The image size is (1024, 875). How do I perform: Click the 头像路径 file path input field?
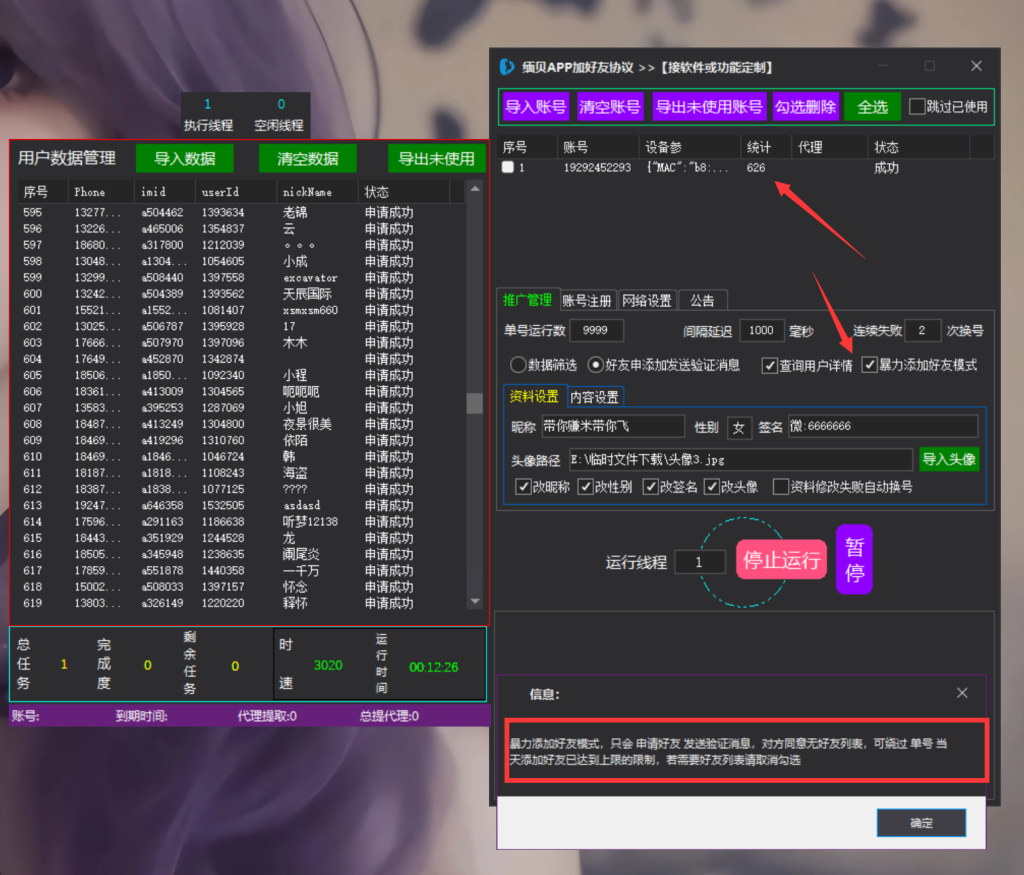coord(740,459)
